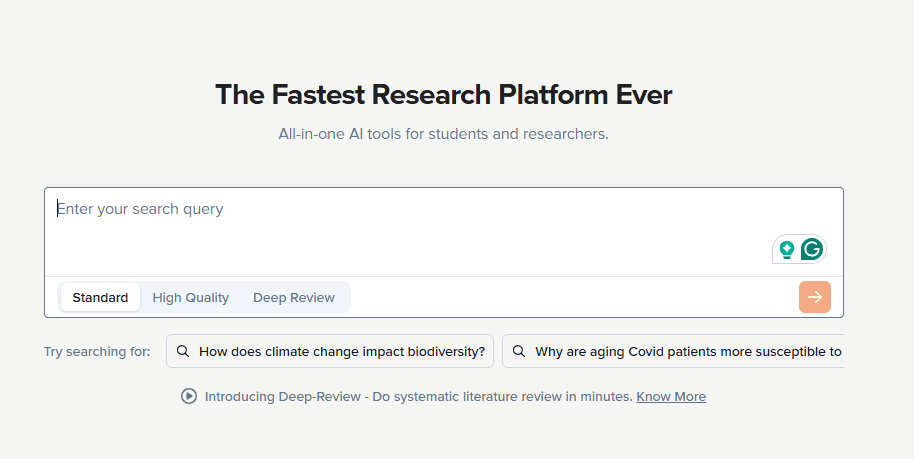914x459 pixels.
Task: Select the Standard search mode
Action: [x=100, y=297]
